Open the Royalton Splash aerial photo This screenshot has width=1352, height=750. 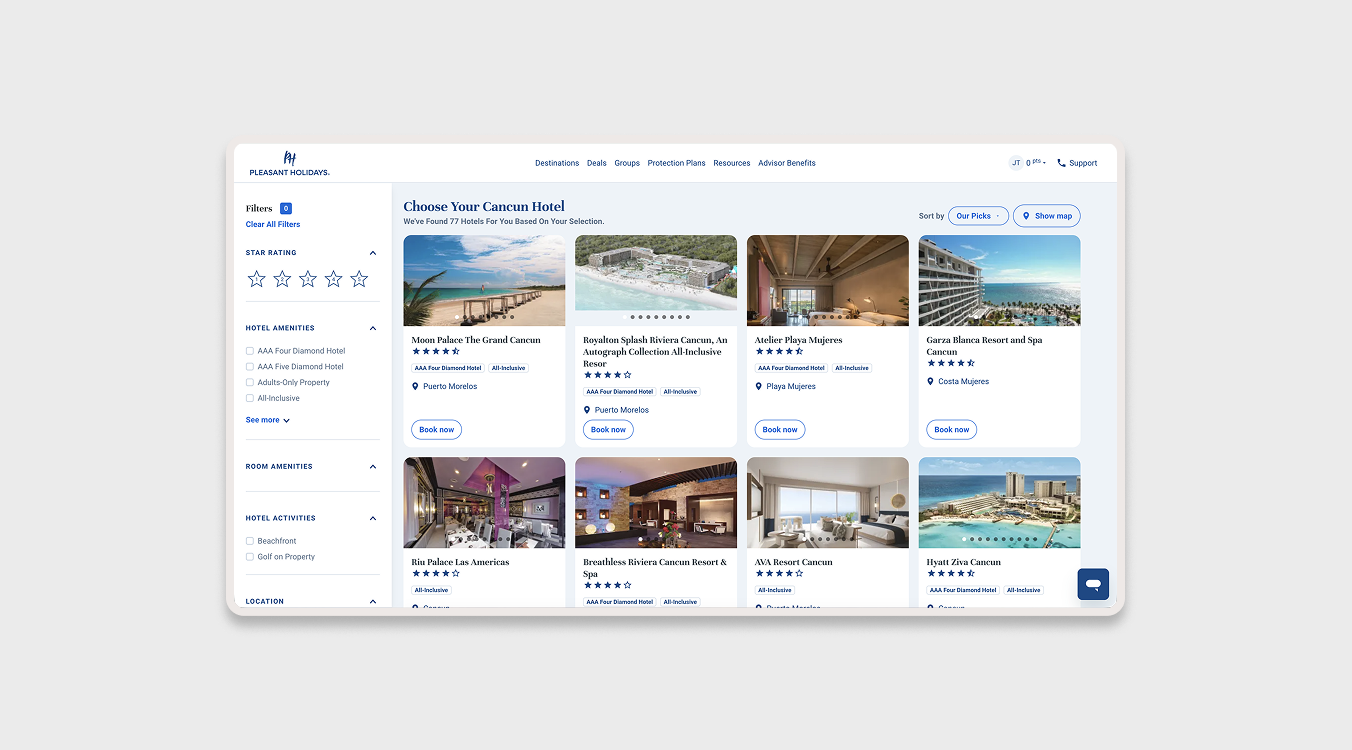656,280
